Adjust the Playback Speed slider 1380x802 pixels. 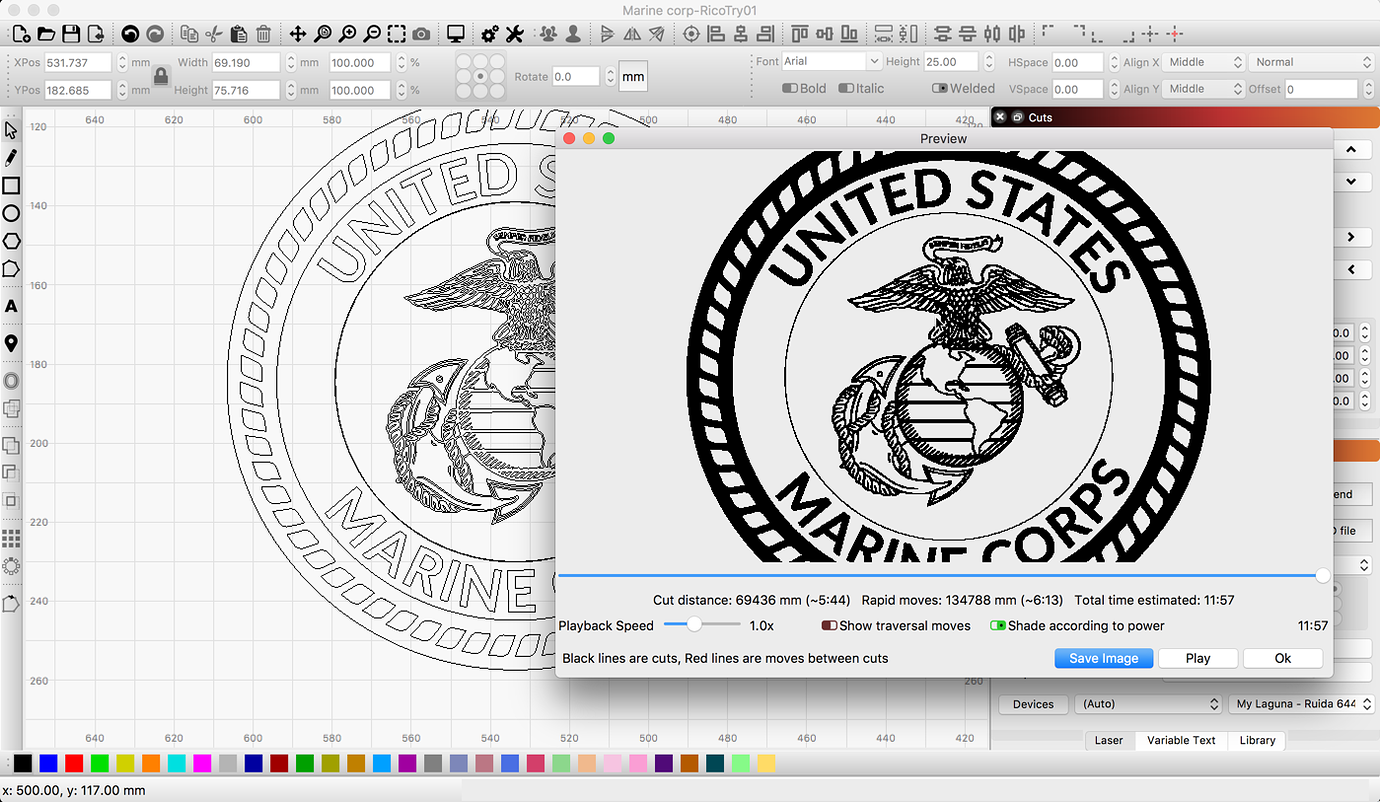(x=701, y=625)
